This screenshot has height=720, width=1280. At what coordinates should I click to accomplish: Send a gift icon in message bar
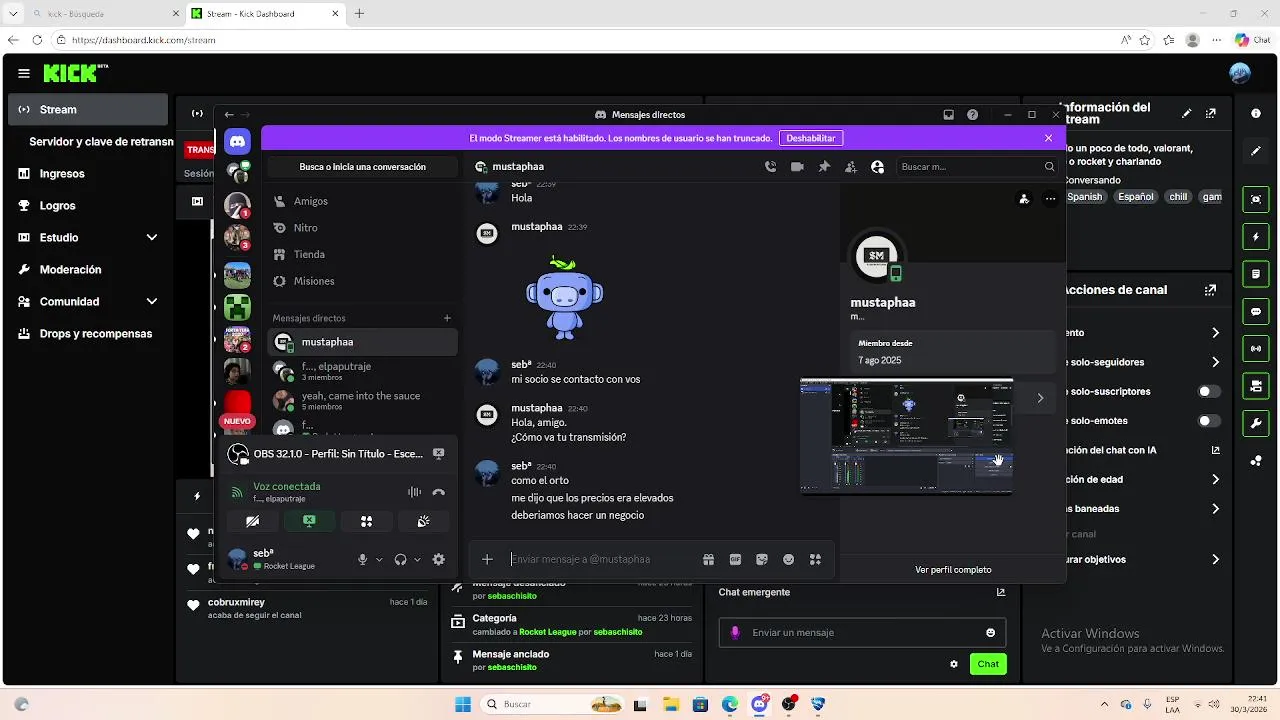pos(708,560)
